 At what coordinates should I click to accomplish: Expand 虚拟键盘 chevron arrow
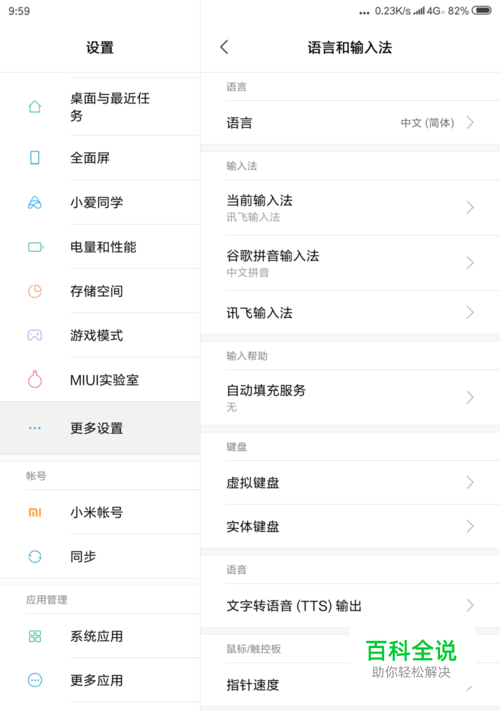tap(470, 482)
